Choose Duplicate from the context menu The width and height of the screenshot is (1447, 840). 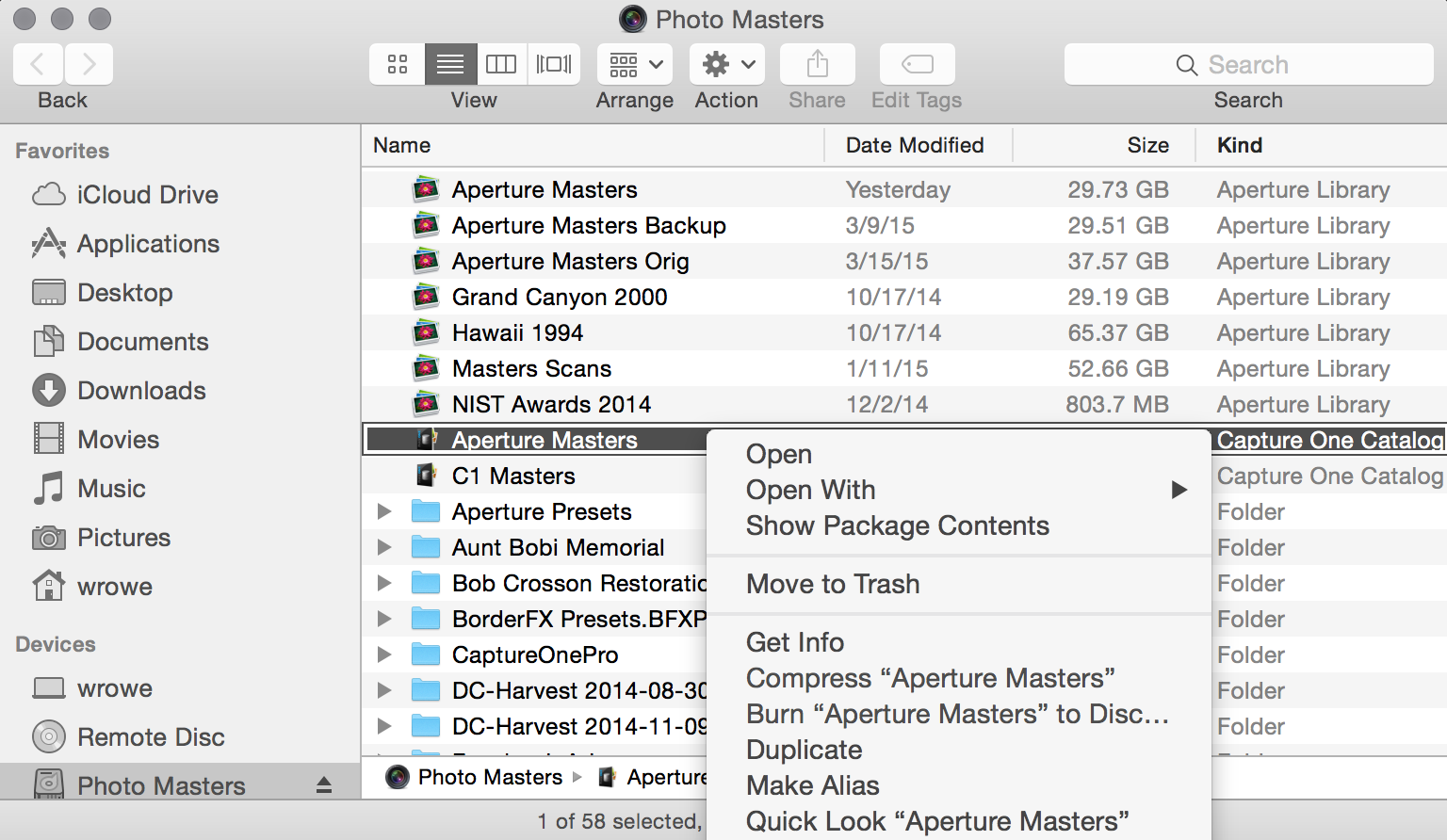tap(959, 750)
